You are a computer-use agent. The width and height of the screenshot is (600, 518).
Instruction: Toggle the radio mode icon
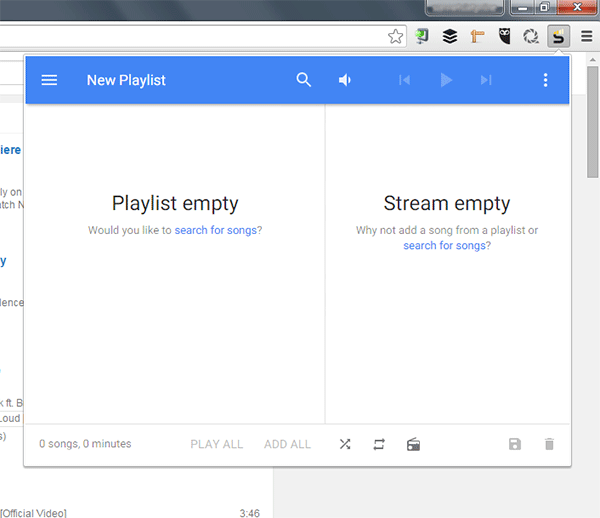pyautogui.click(x=413, y=444)
